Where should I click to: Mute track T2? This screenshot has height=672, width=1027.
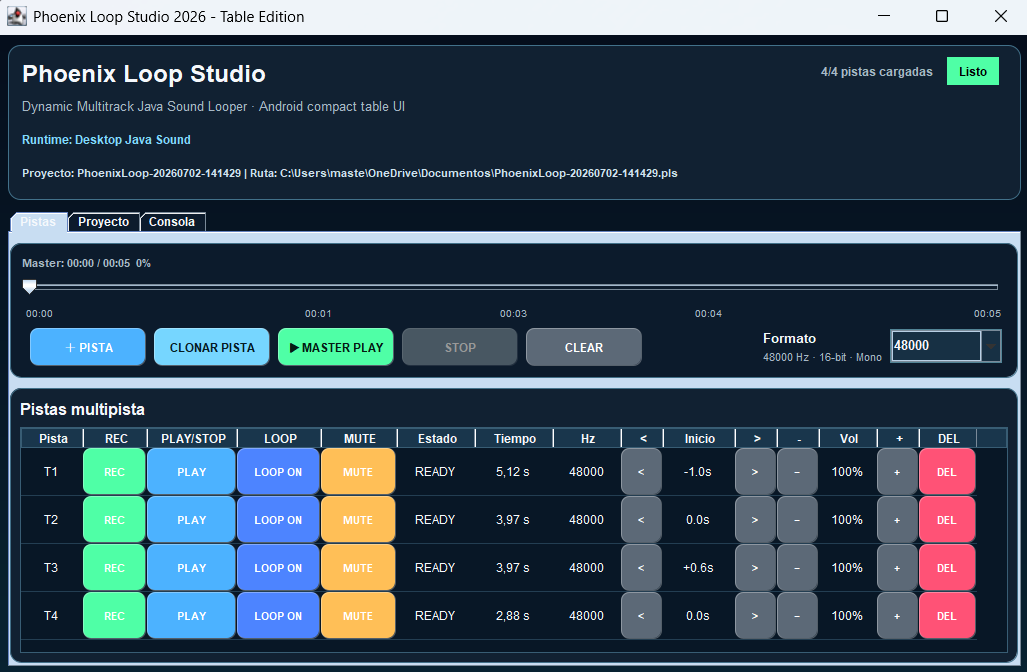click(x=358, y=520)
